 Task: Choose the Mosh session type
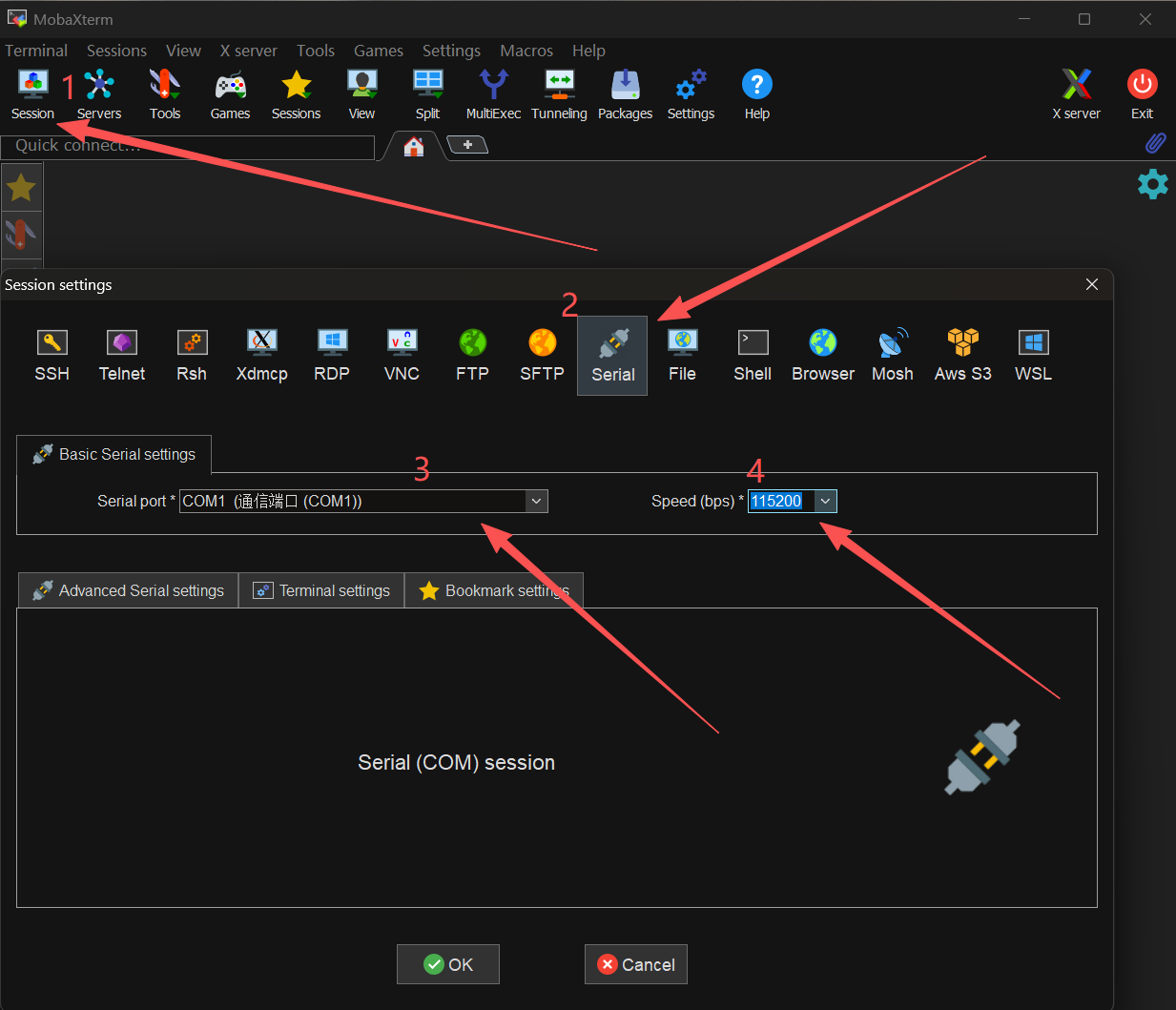(893, 355)
